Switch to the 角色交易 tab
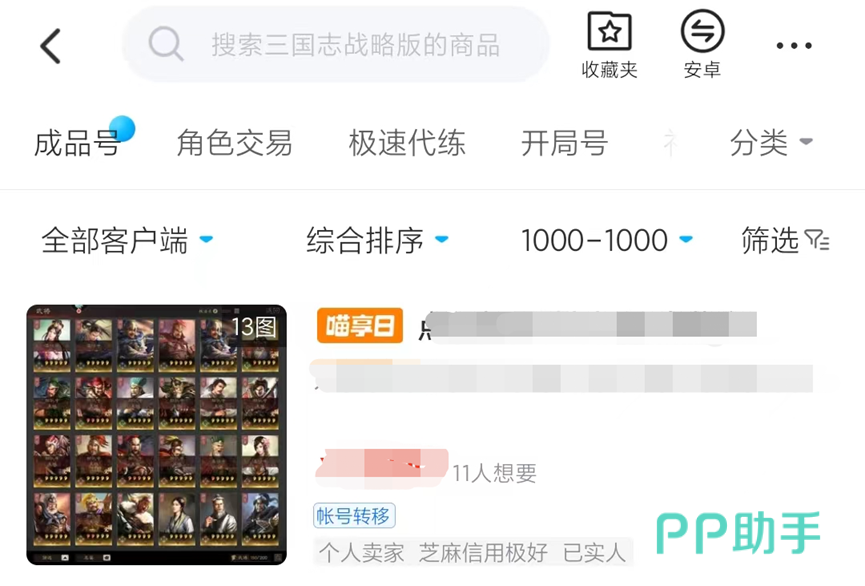This screenshot has height=586, width=865. pos(234,143)
